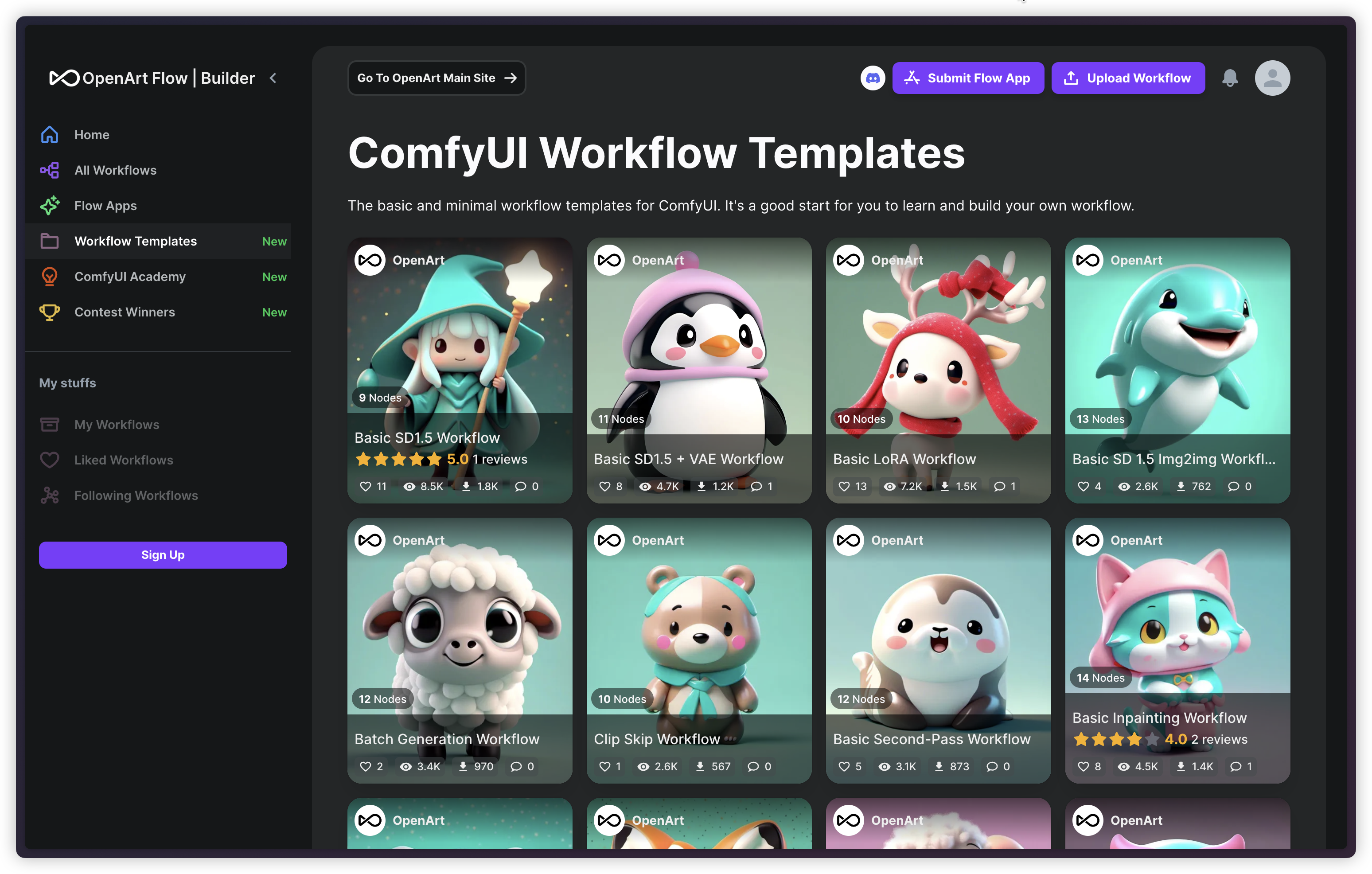The image size is (1372, 874).
Task: Select Workflow Templates in sidebar
Action: [x=158, y=241]
